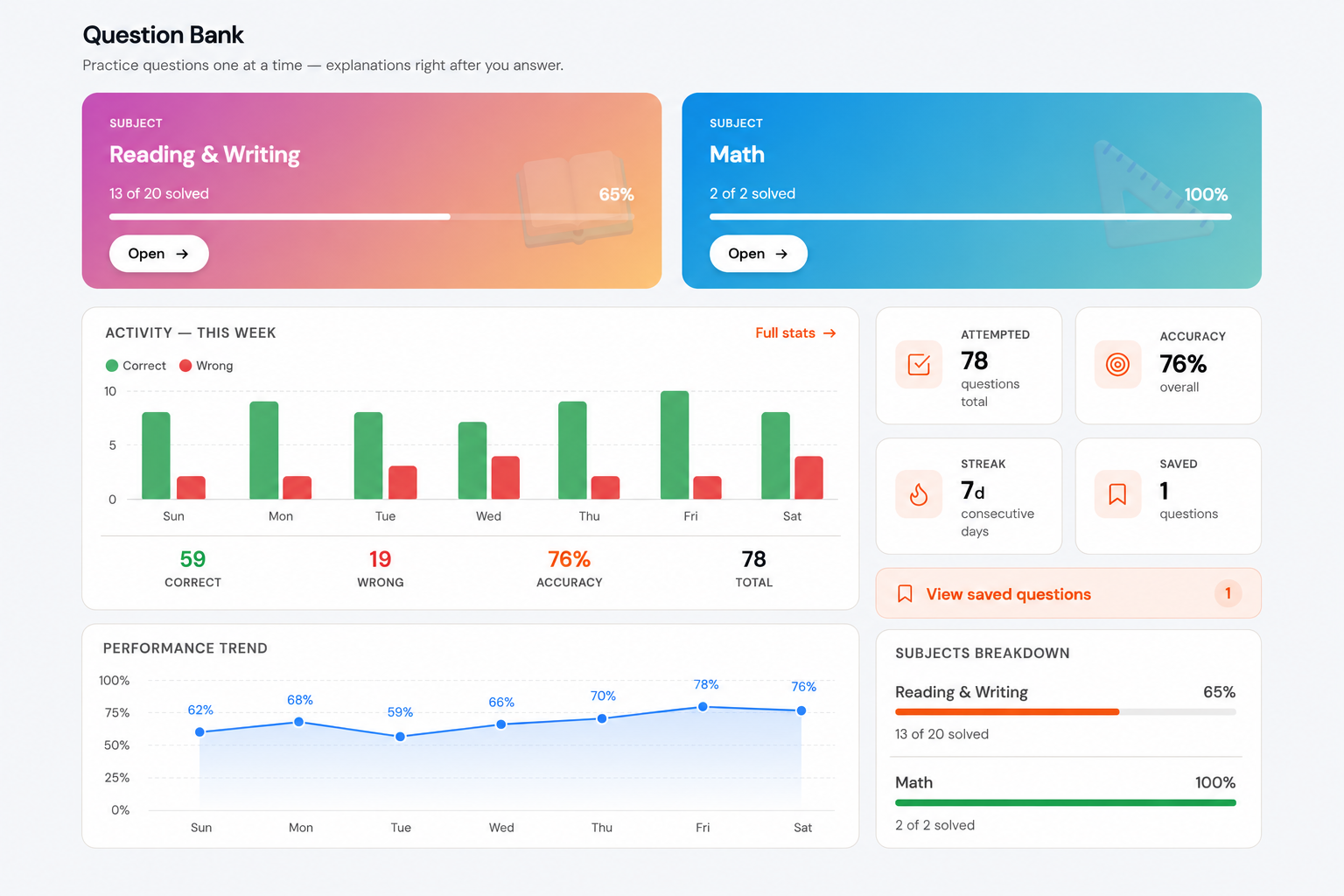Click the "78" value in the Attempted card
Viewport: 1344px width, 896px height.
pos(975,360)
